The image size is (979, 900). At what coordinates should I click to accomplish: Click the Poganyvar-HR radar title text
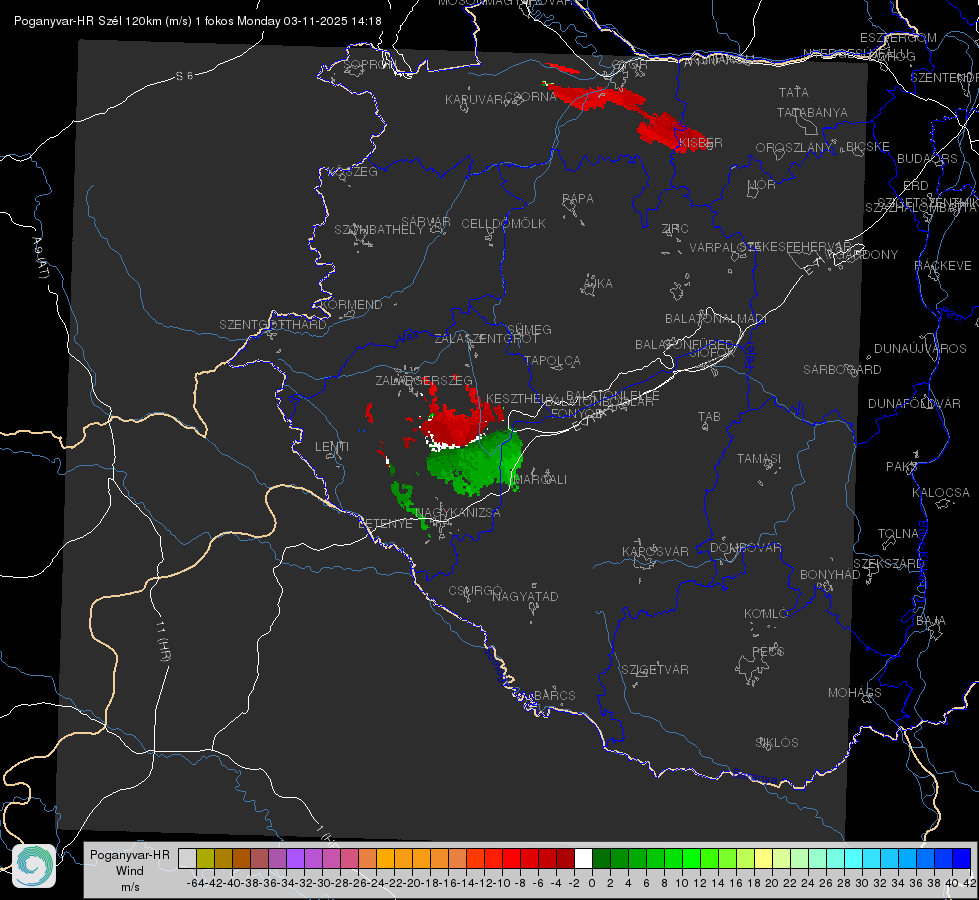click(198, 21)
